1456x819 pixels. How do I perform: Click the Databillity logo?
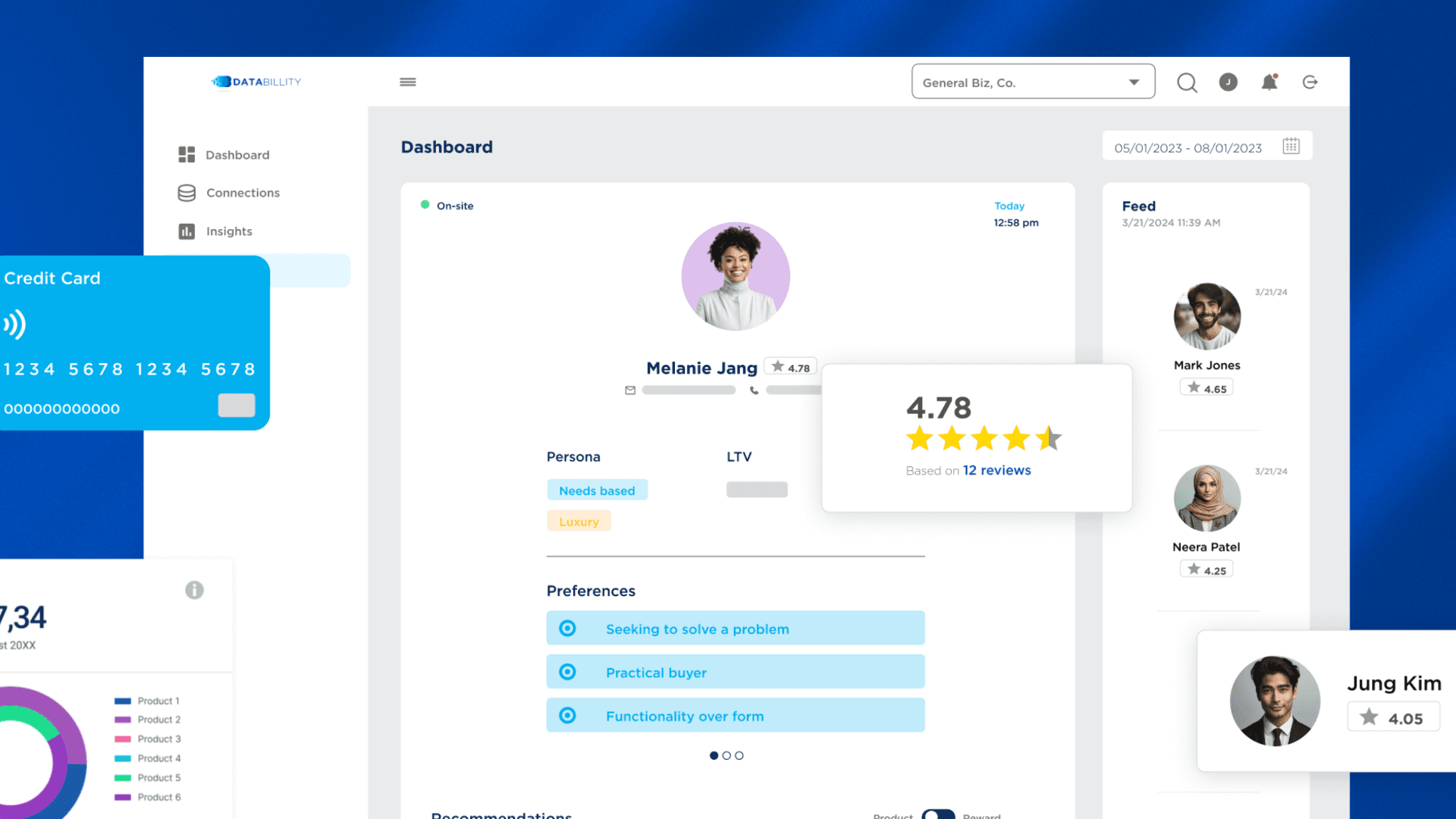(x=256, y=82)
